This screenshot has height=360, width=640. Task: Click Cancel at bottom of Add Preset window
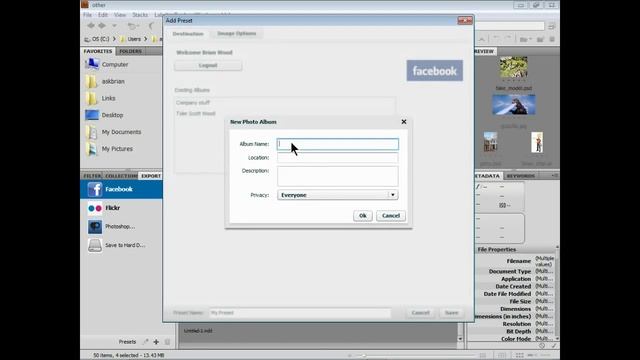(420, 313)
